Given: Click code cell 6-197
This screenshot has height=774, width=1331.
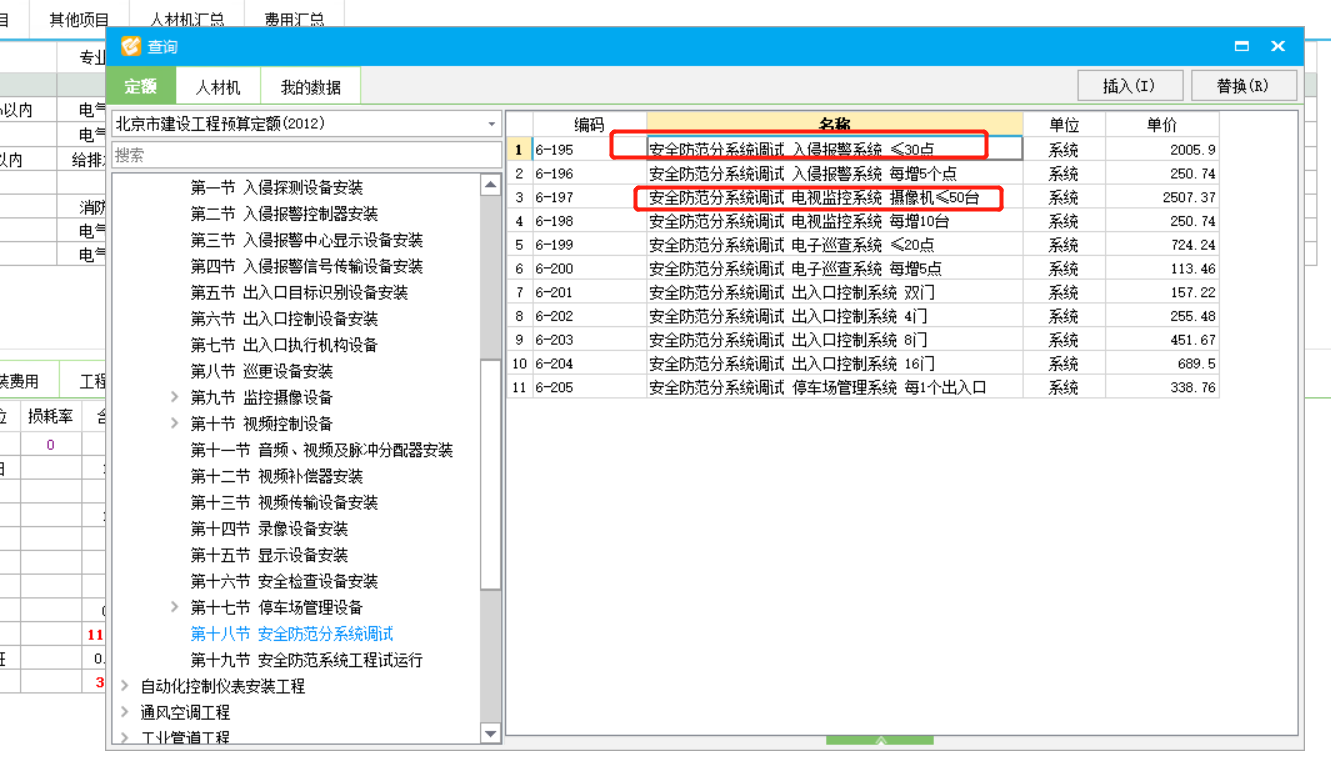Looking at the screenshot, I should coord(589,197).
